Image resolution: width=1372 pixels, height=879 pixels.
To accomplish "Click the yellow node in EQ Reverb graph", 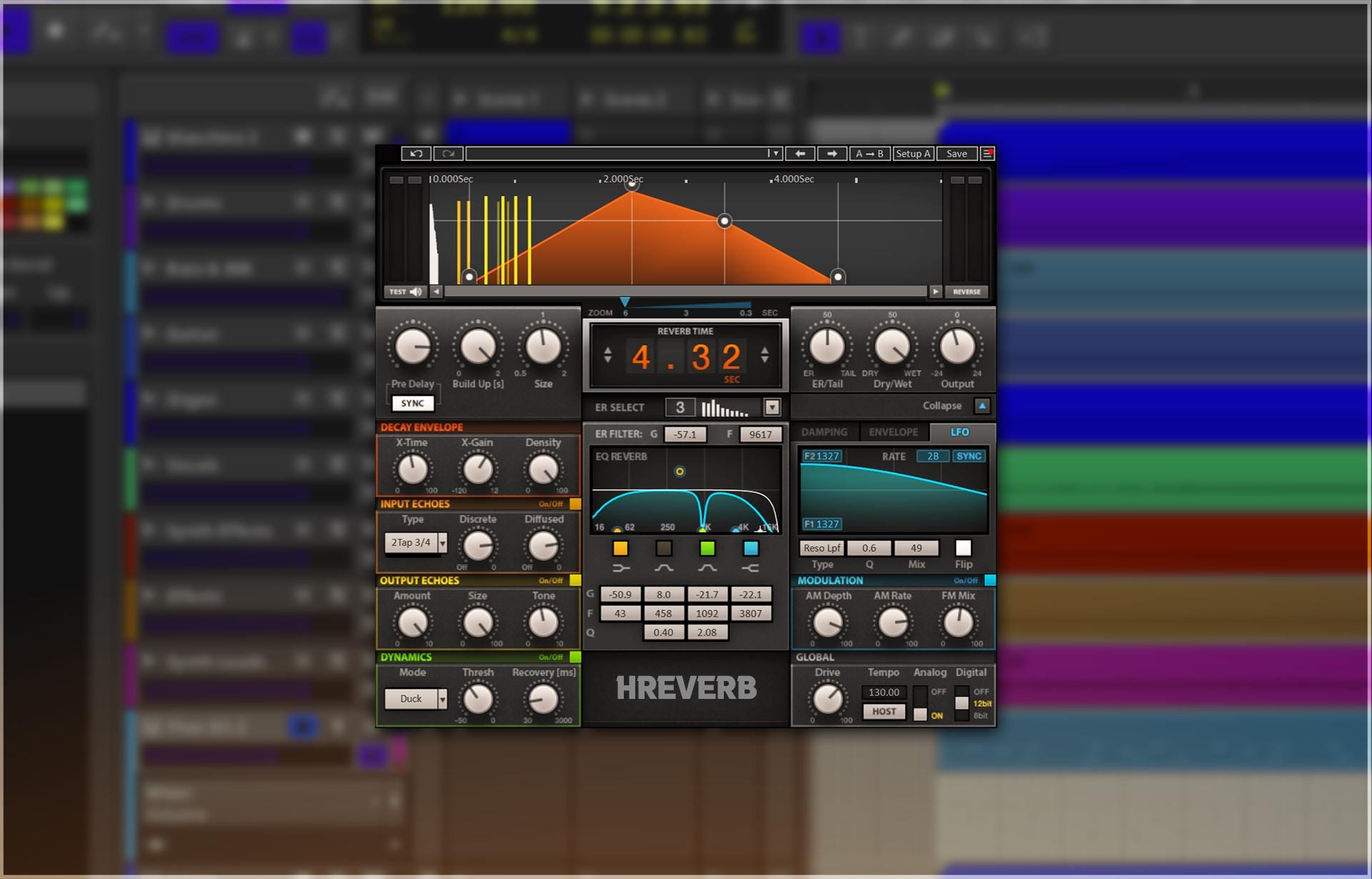I will 680,472.
